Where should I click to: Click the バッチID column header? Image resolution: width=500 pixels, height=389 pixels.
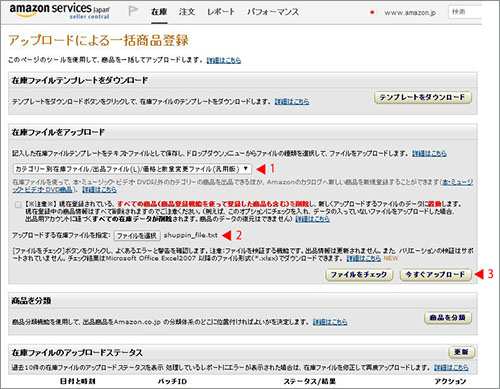pos(172,381)
